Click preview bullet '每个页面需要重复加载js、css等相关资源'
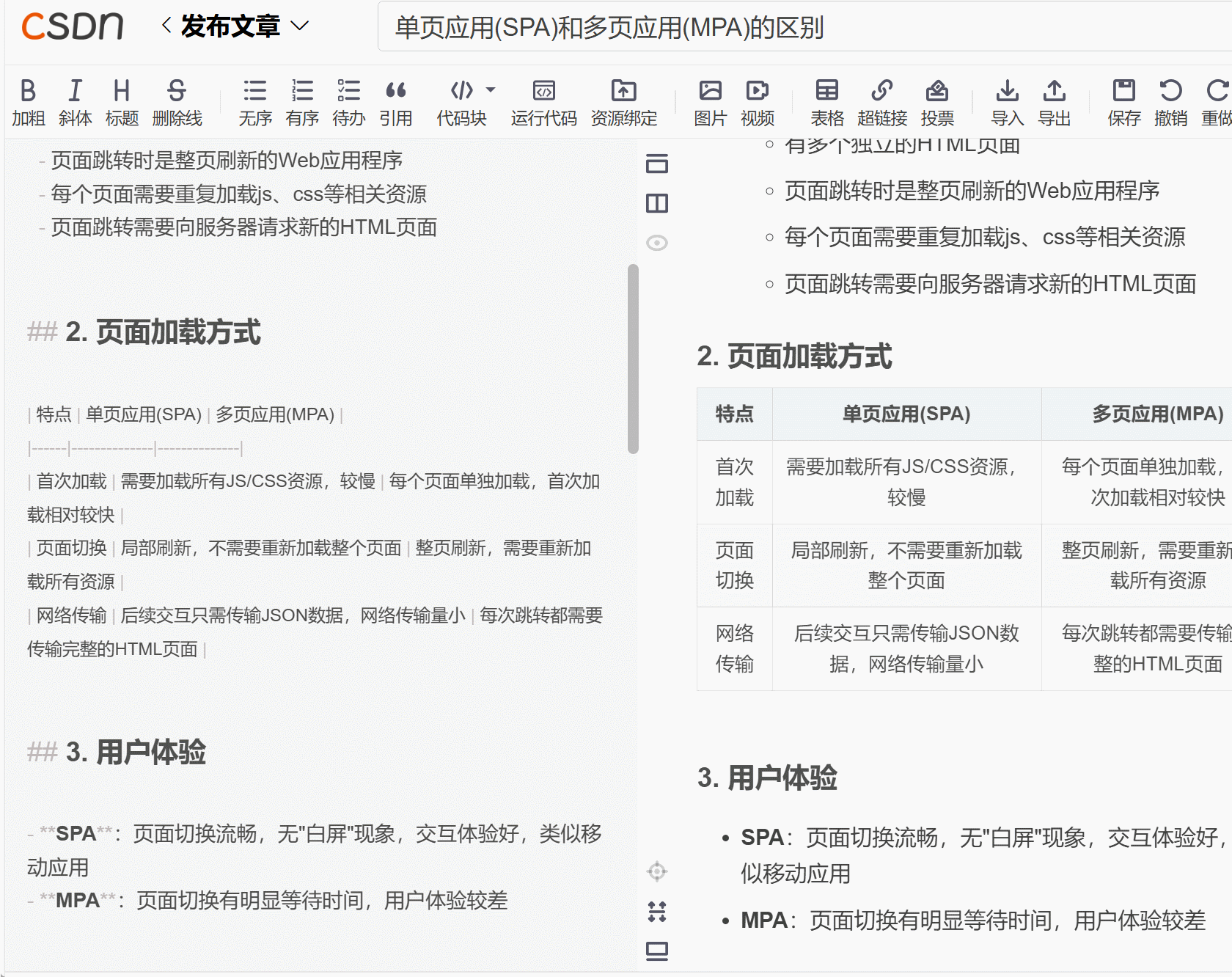Screen dimensions: 1232x977 click(985, 237)
